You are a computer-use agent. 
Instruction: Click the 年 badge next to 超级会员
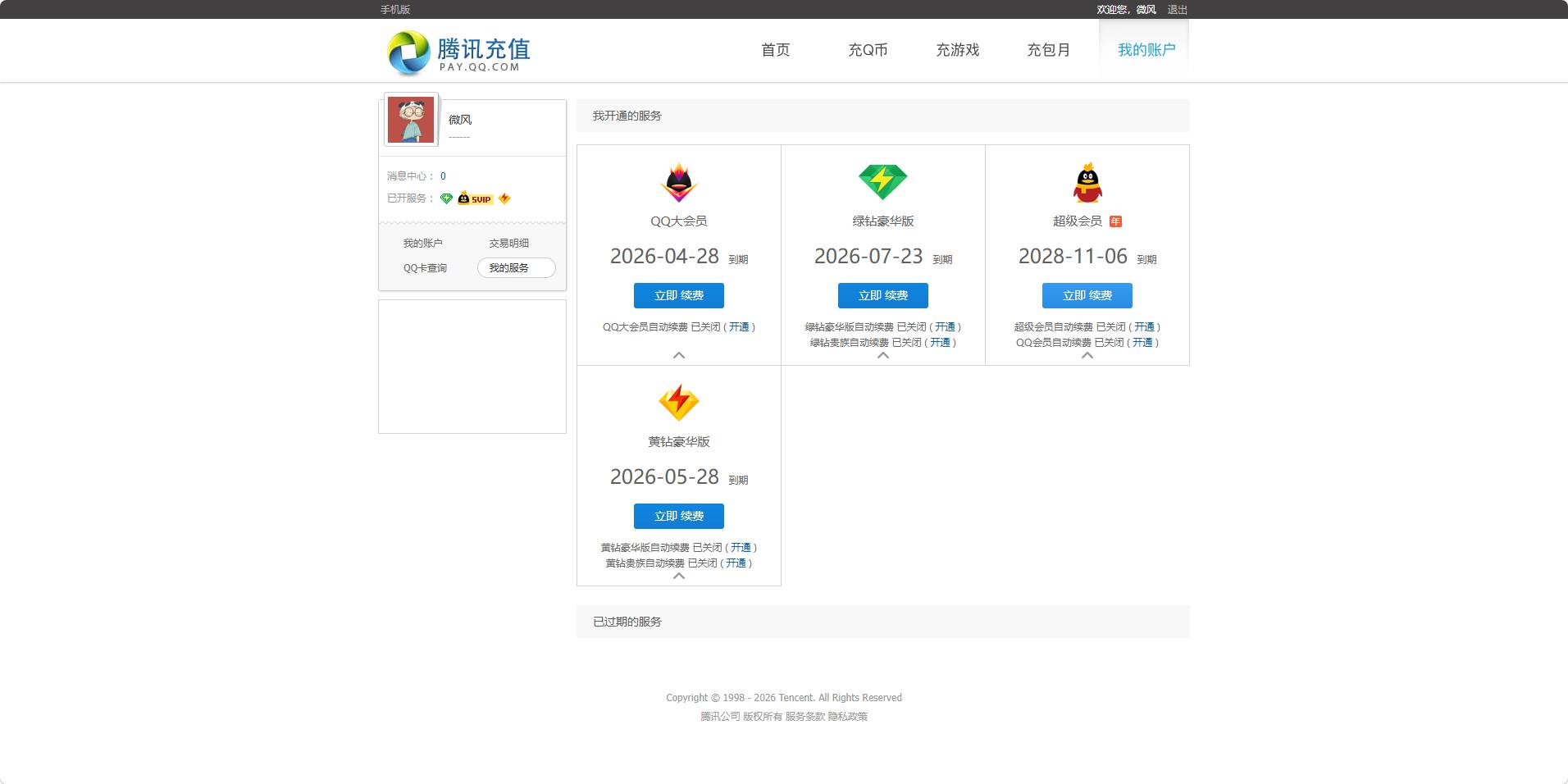point(1116,221)
